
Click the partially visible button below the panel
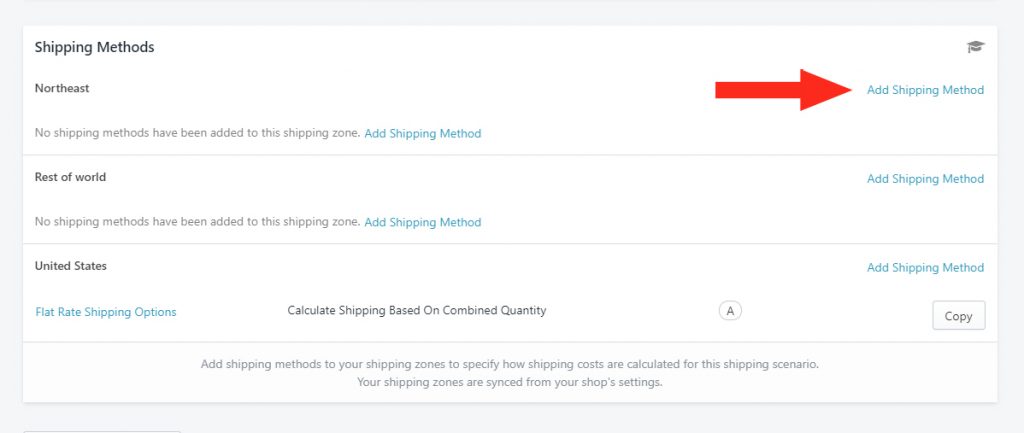point(101,431)
